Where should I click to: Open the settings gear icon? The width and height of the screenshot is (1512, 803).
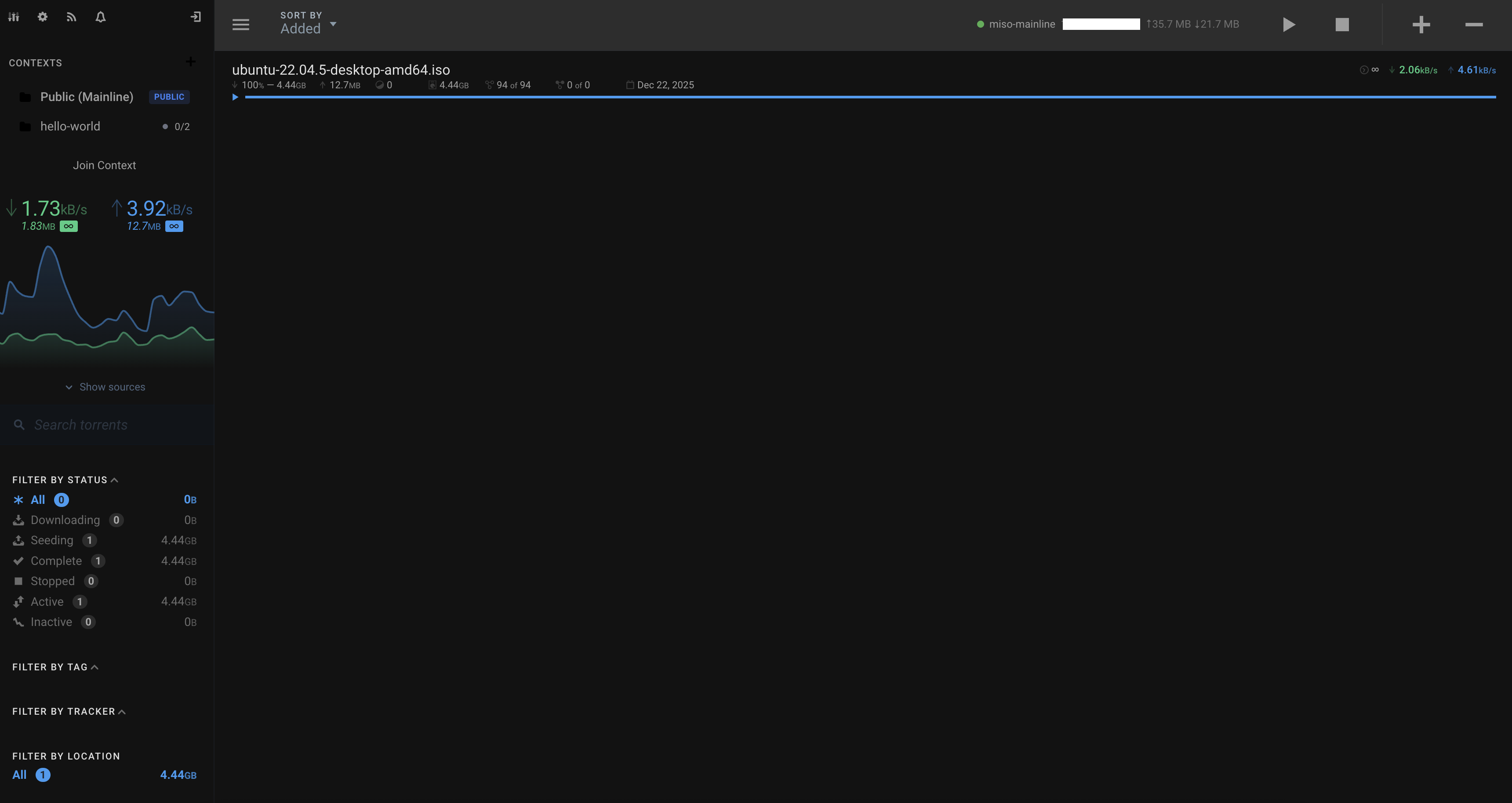click(42, 16)
